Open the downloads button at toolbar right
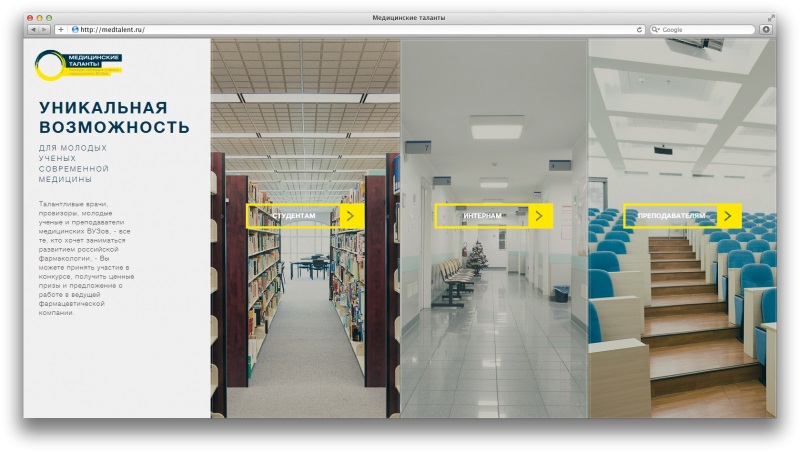 pyautogui.click(x=766, y=30)
